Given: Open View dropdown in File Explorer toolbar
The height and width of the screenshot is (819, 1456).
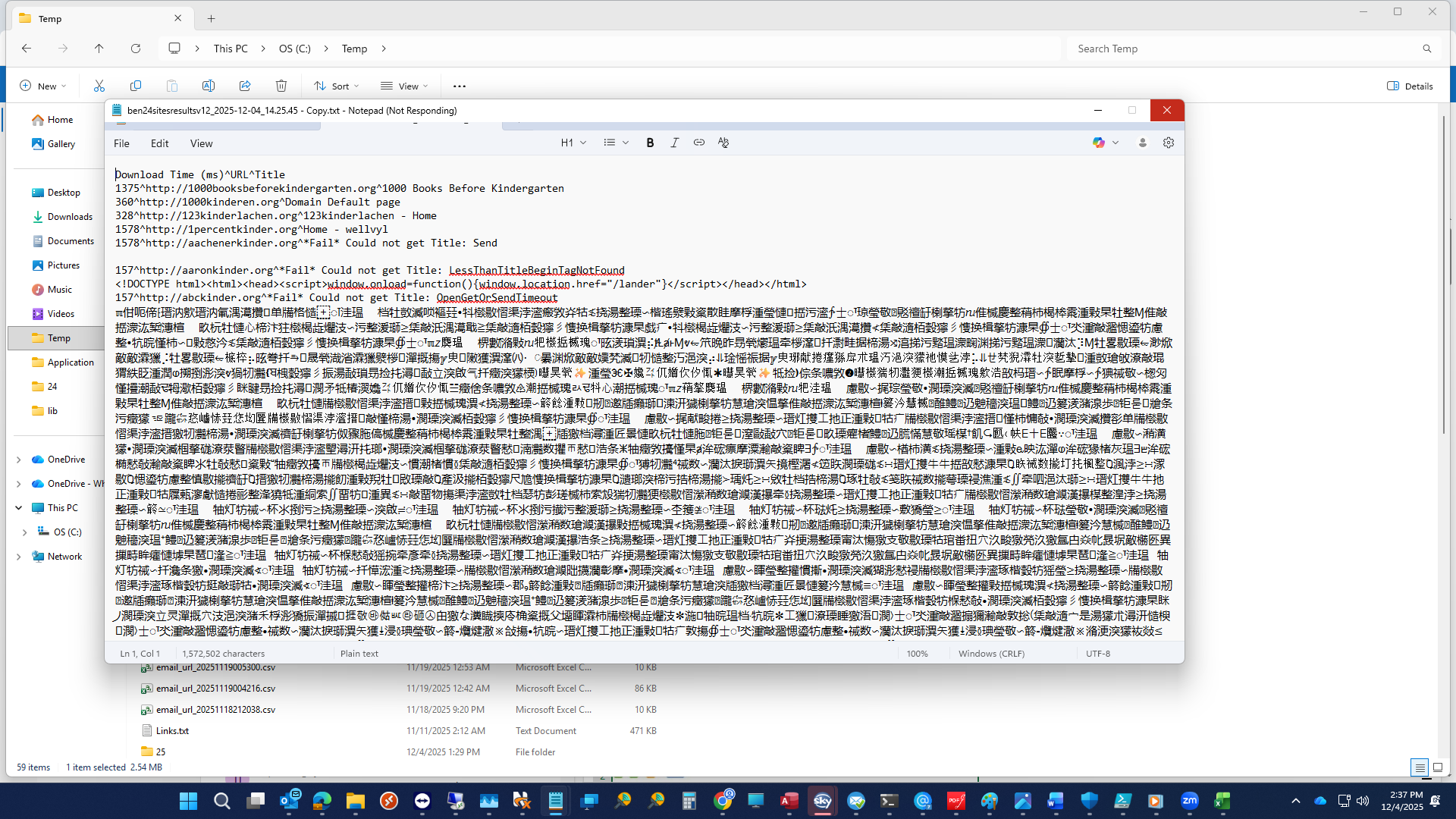Looking at the screenshot, I should (x=404, y=86).
